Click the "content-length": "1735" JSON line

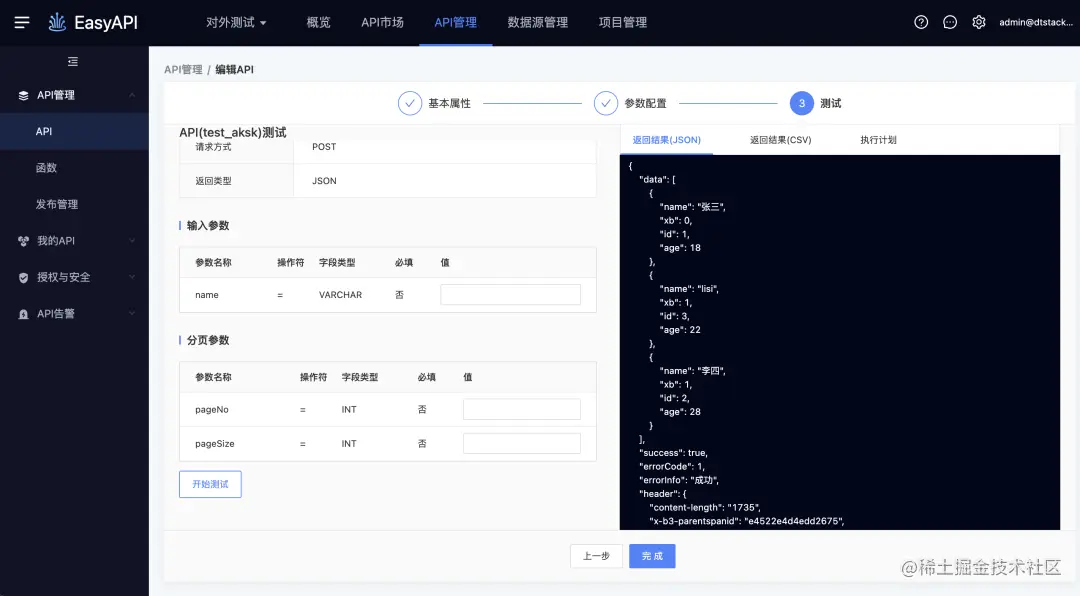click(x=705, y=507)
